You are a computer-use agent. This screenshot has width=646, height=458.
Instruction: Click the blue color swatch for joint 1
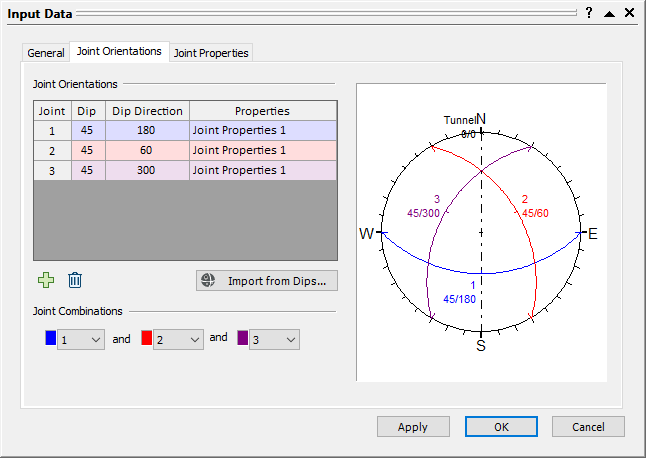pos(51,338)
